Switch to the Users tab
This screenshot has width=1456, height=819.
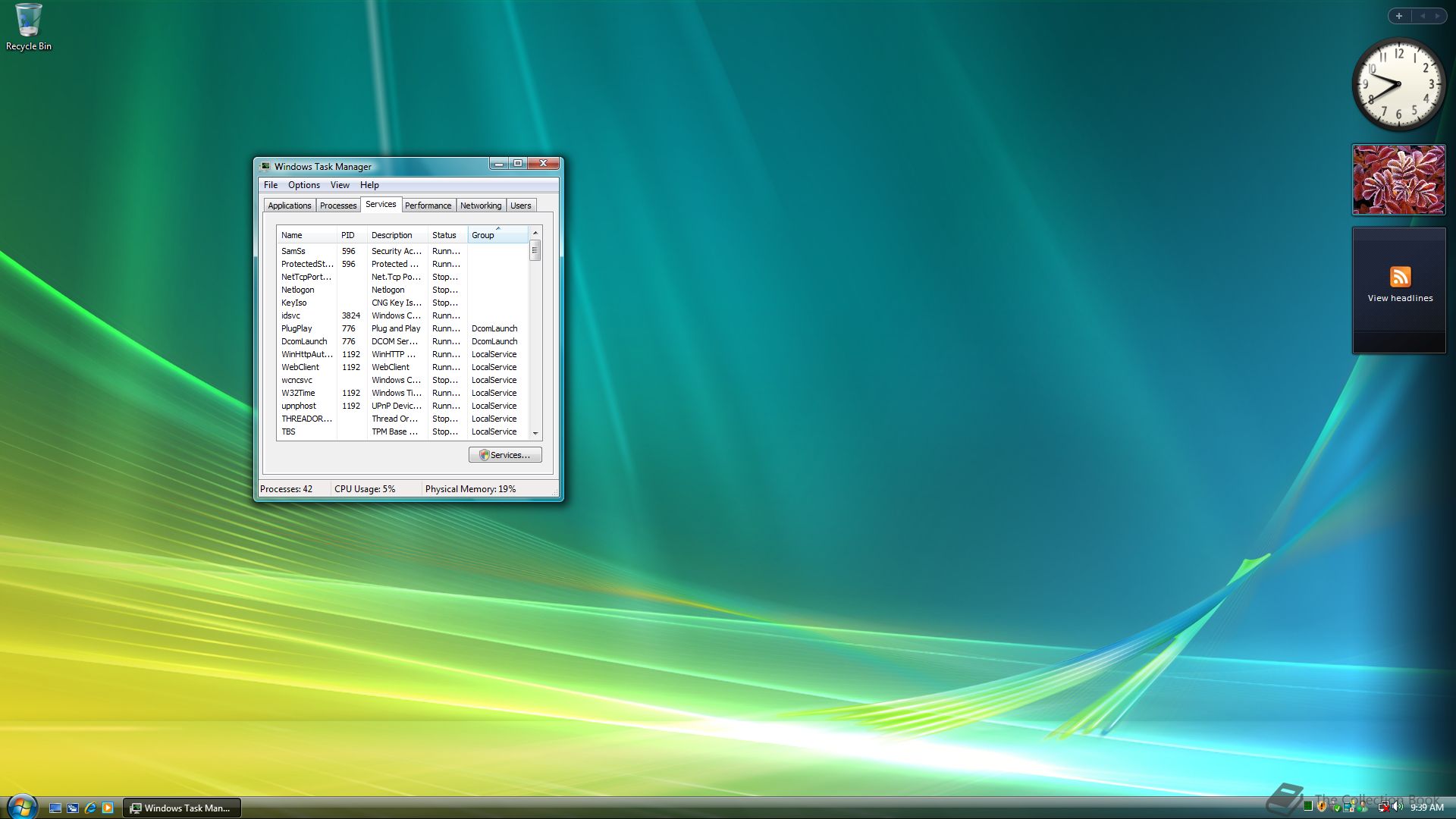[521, 206]
